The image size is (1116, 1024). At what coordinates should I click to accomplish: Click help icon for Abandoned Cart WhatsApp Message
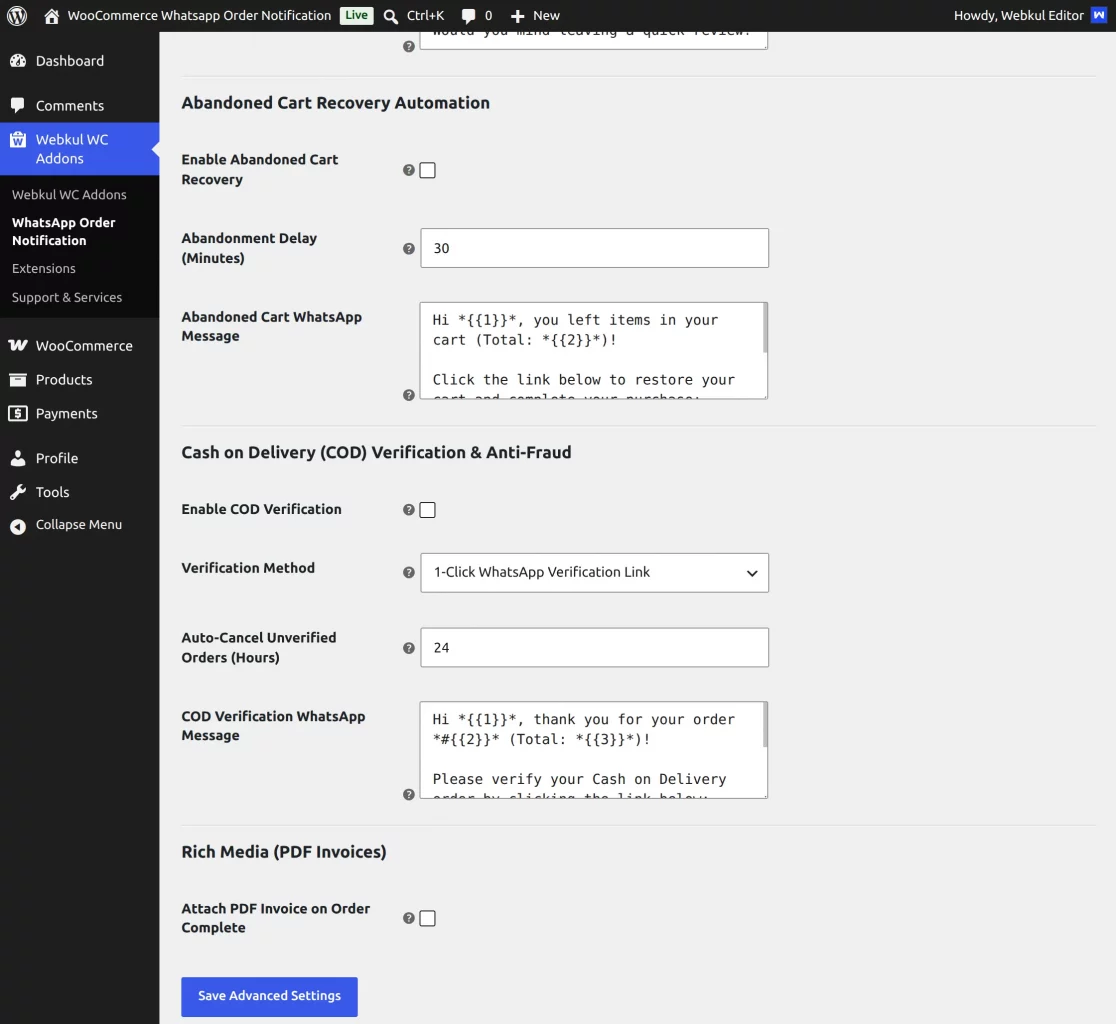pos(409,395)
